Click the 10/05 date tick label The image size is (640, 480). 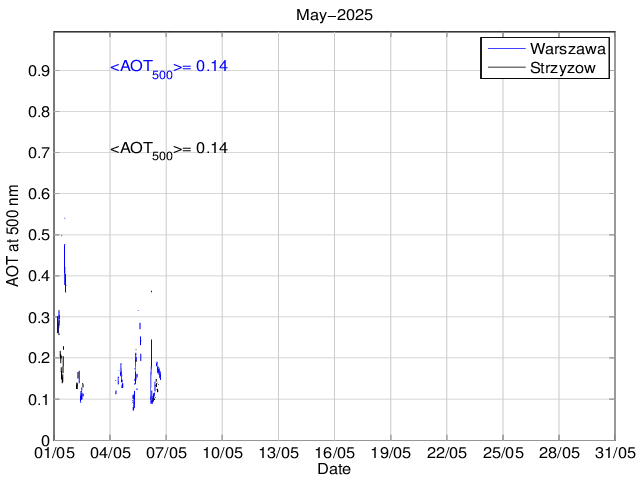click(222, 453)
